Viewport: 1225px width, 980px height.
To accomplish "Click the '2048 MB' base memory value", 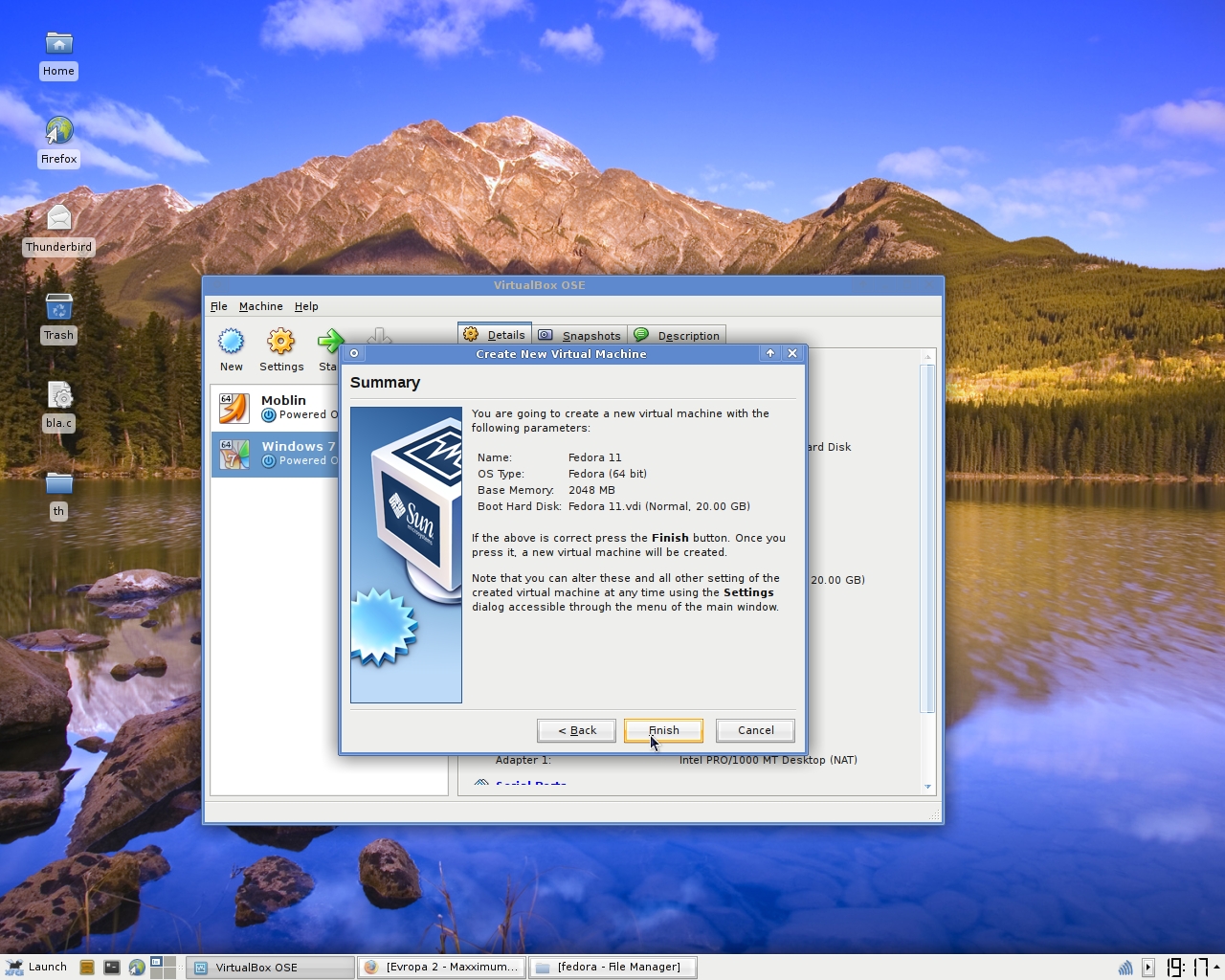I will point(591,490).
